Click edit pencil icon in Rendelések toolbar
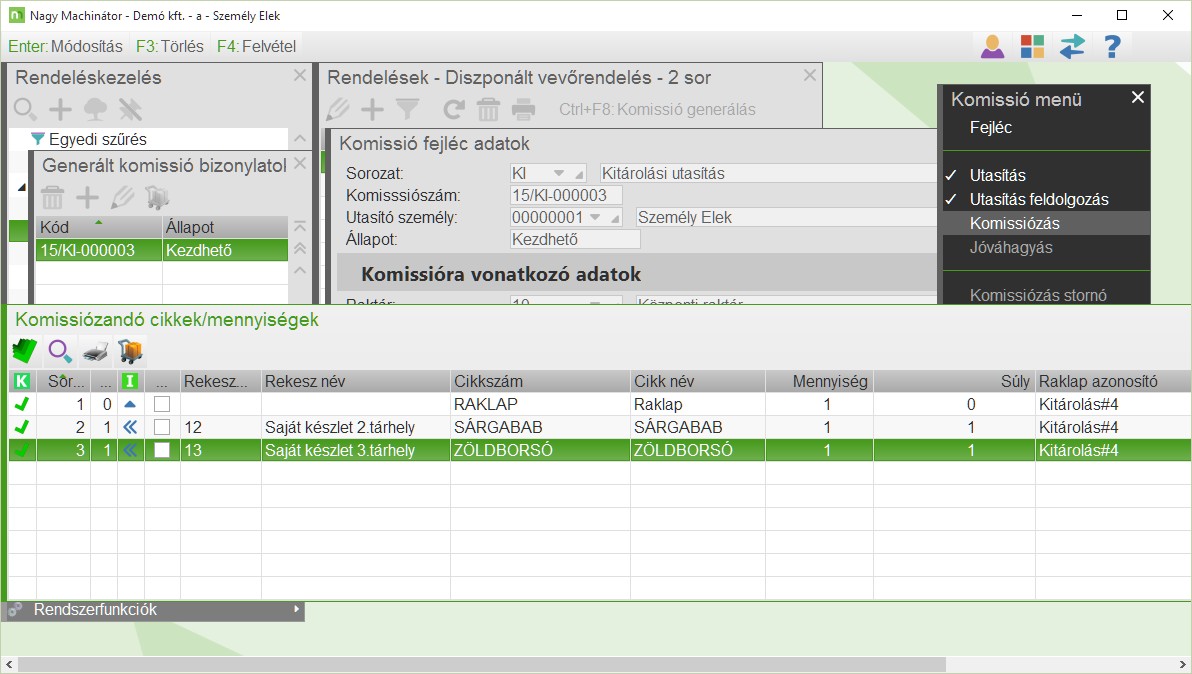This screenshot has height=674, width=1192. 338,109
